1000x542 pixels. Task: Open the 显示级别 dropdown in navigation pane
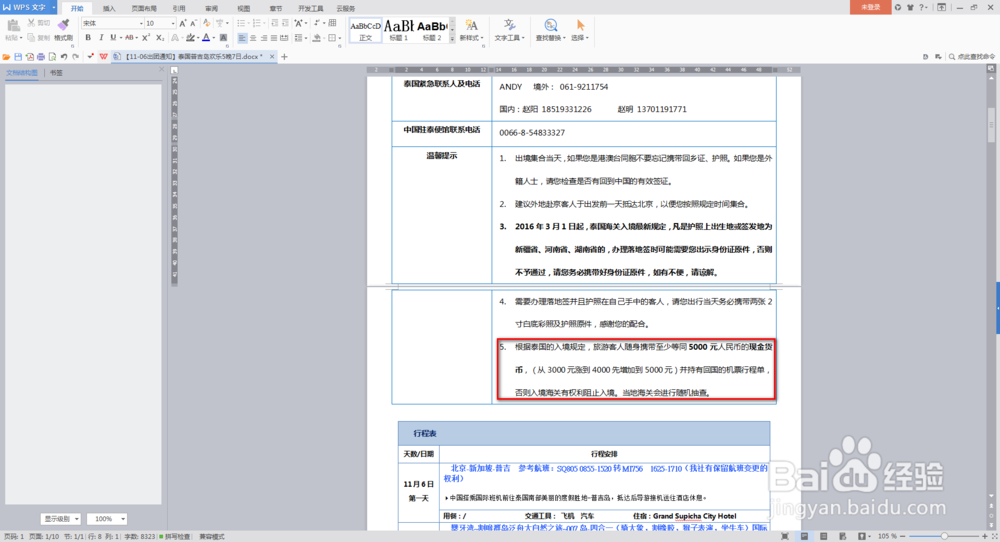click(61, 518)
